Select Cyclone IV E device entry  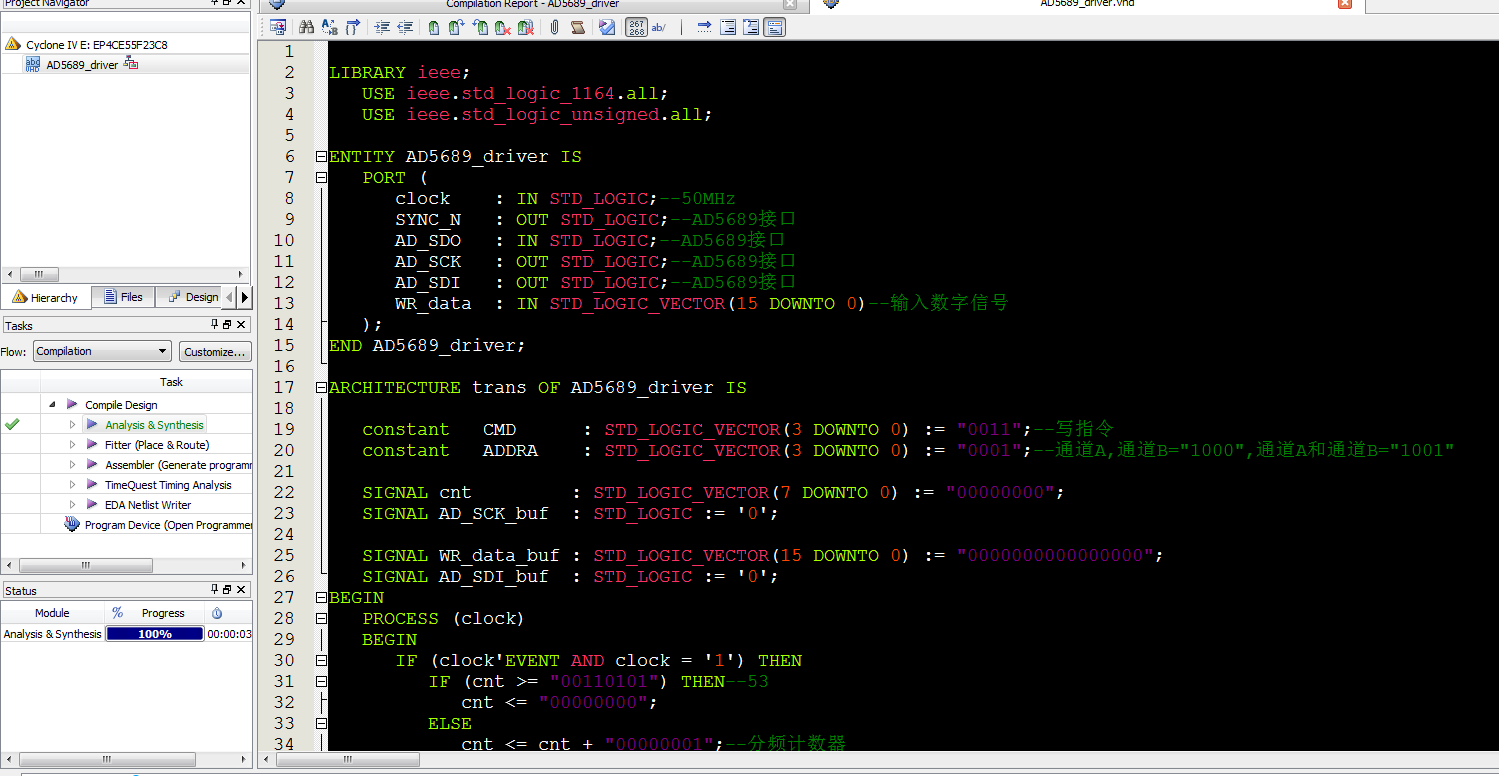click(x=96, y=45)
